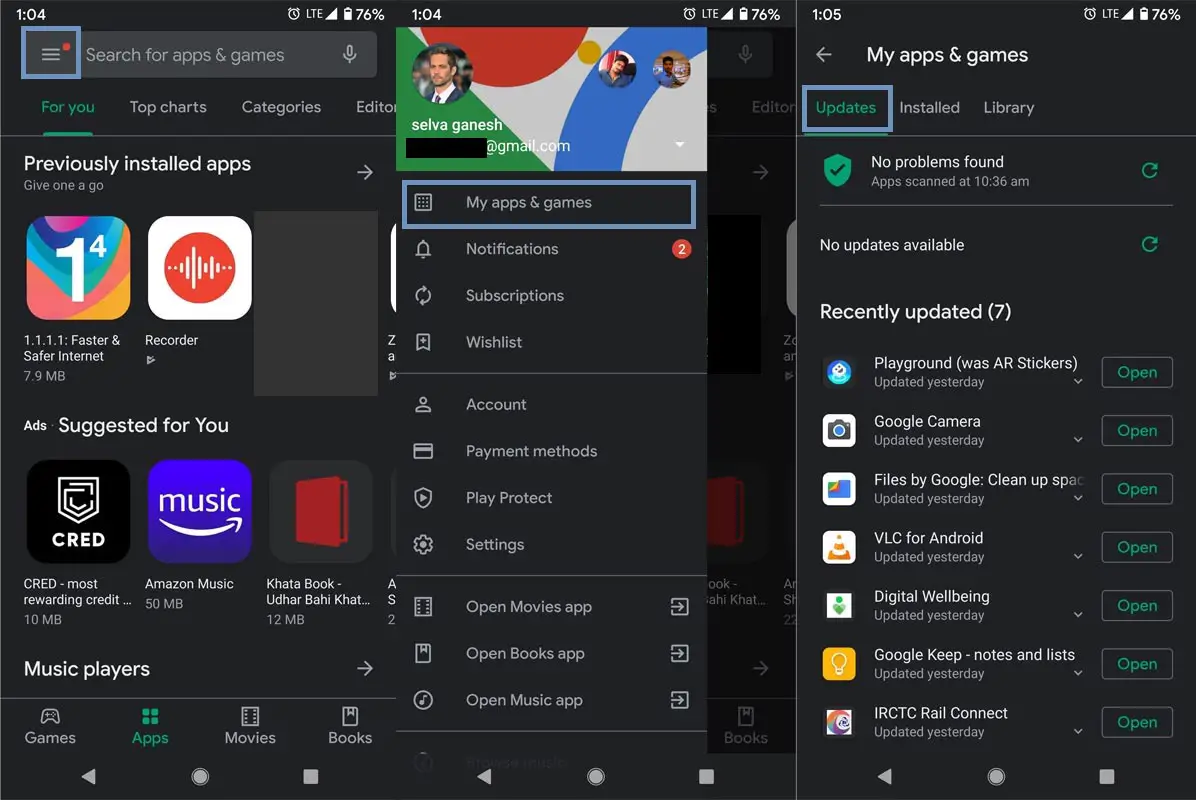This screenshot has height=800, width=1196.
Task: Open the Amazon Music app icon
Action: pos(200,511)
